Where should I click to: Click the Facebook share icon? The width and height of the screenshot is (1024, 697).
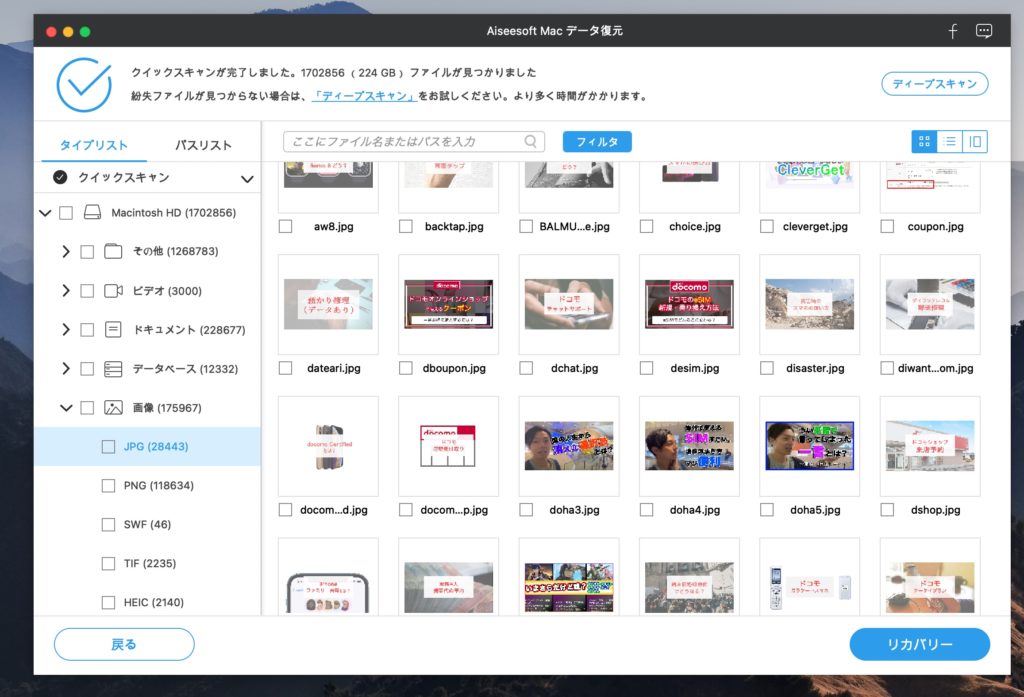(x=953, y=31)
